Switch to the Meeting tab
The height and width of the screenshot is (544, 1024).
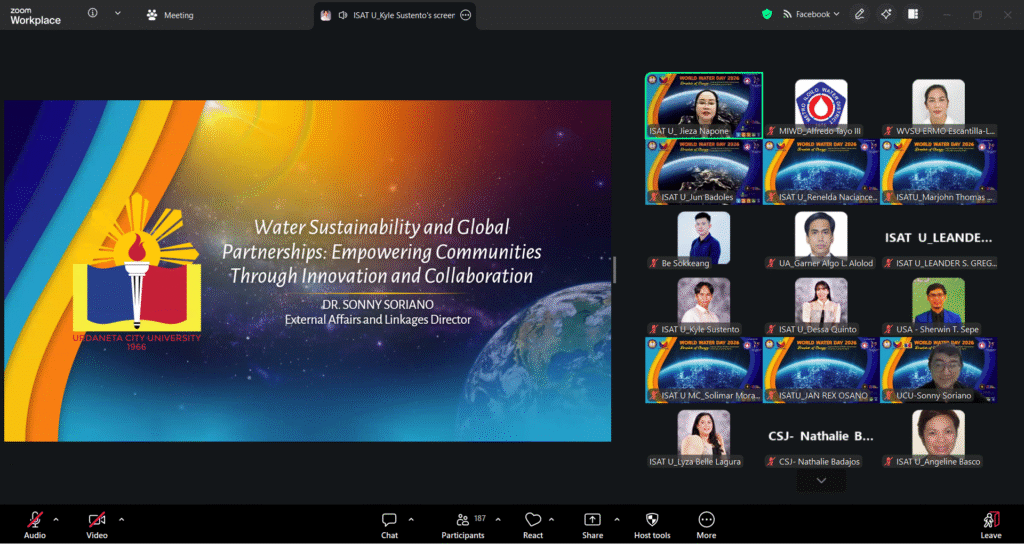(x=170, y=15)
